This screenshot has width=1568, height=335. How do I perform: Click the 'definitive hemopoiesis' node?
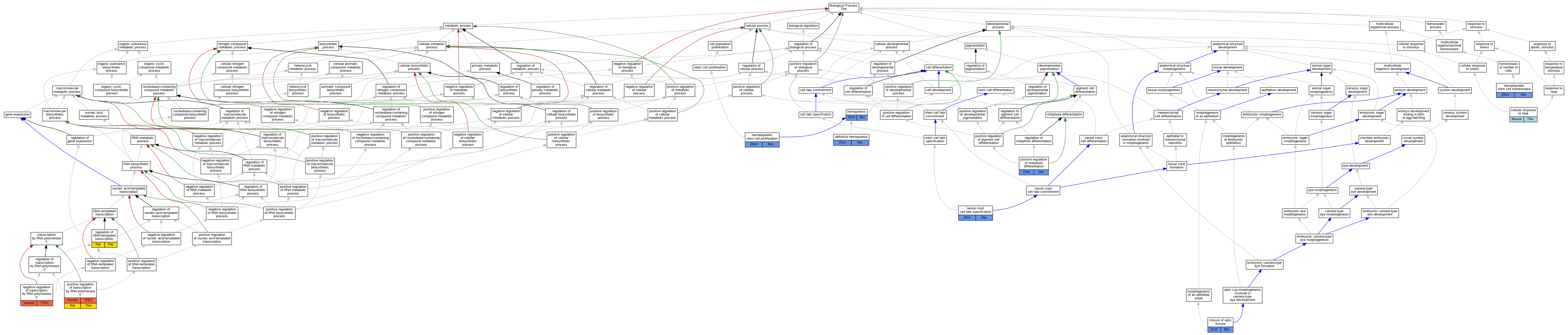pyautogui.click(x=851, y=139)
